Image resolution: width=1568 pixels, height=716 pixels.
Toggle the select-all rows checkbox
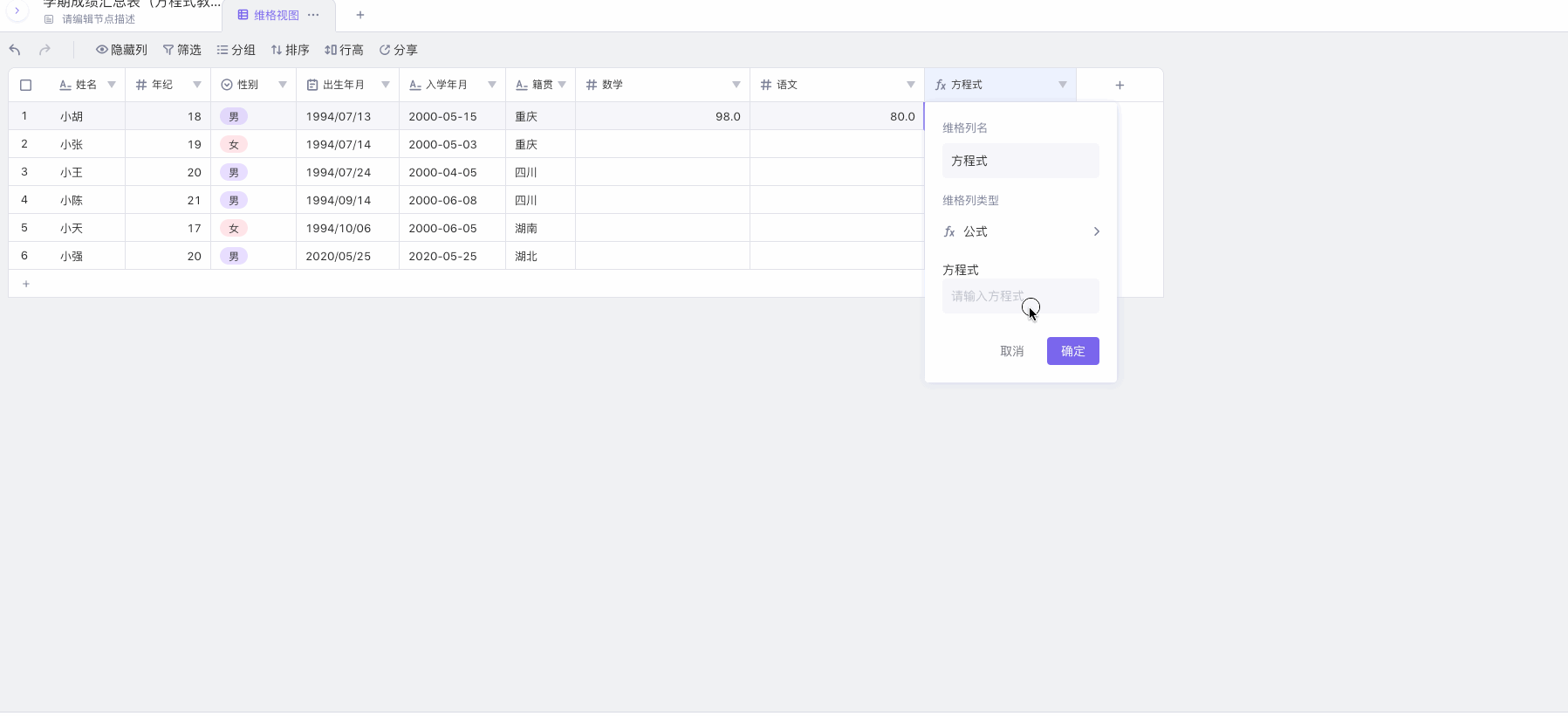click(25, 85)
